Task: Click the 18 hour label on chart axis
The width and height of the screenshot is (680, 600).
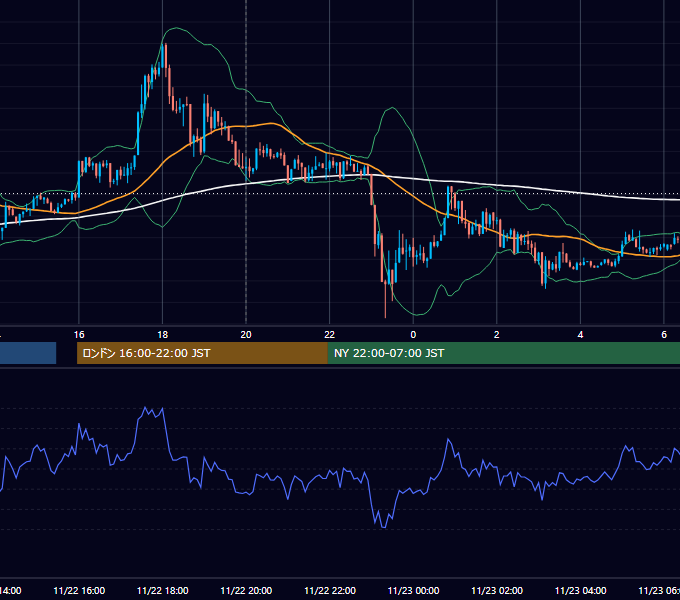Action: (x=163, y=335)
